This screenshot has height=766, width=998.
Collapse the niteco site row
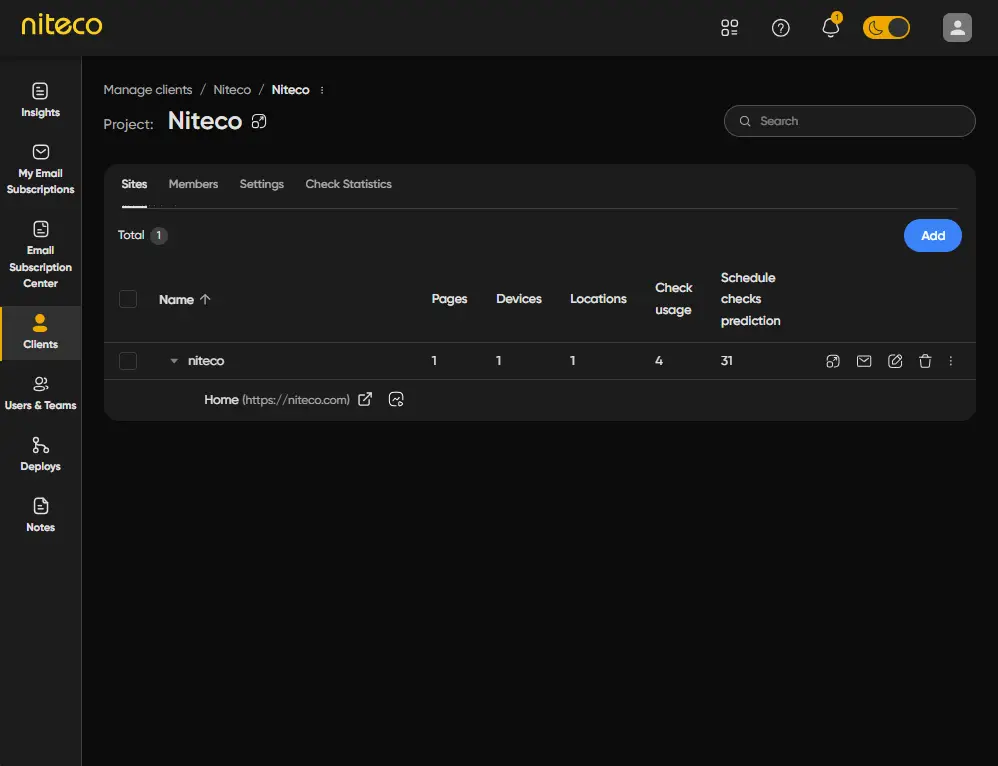(x=174, y=361)
